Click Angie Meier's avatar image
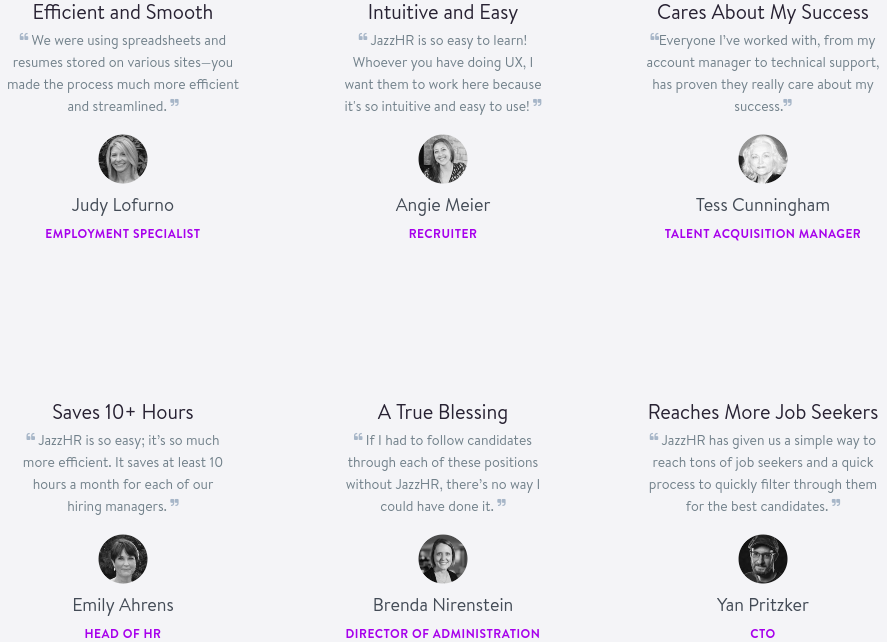This screenshot has width=887, height=642. 443,159
